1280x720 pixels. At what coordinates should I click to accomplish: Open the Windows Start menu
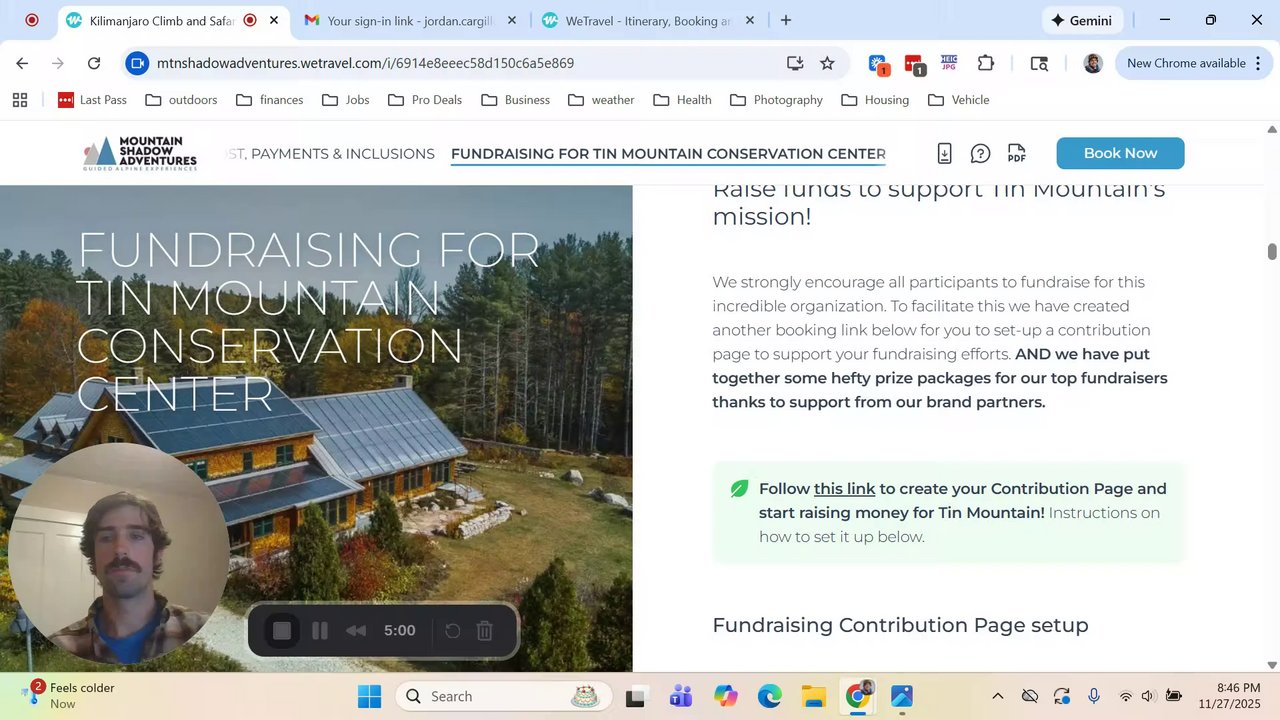point(369,696)
